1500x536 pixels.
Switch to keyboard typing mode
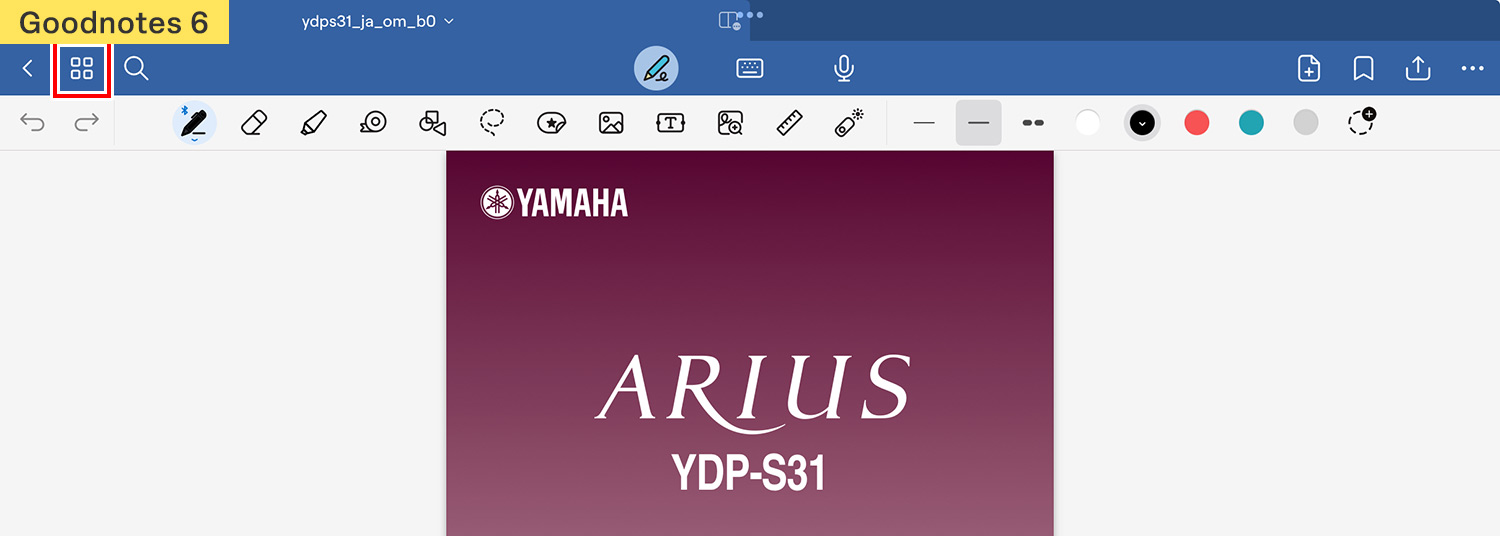pos(750,69)
